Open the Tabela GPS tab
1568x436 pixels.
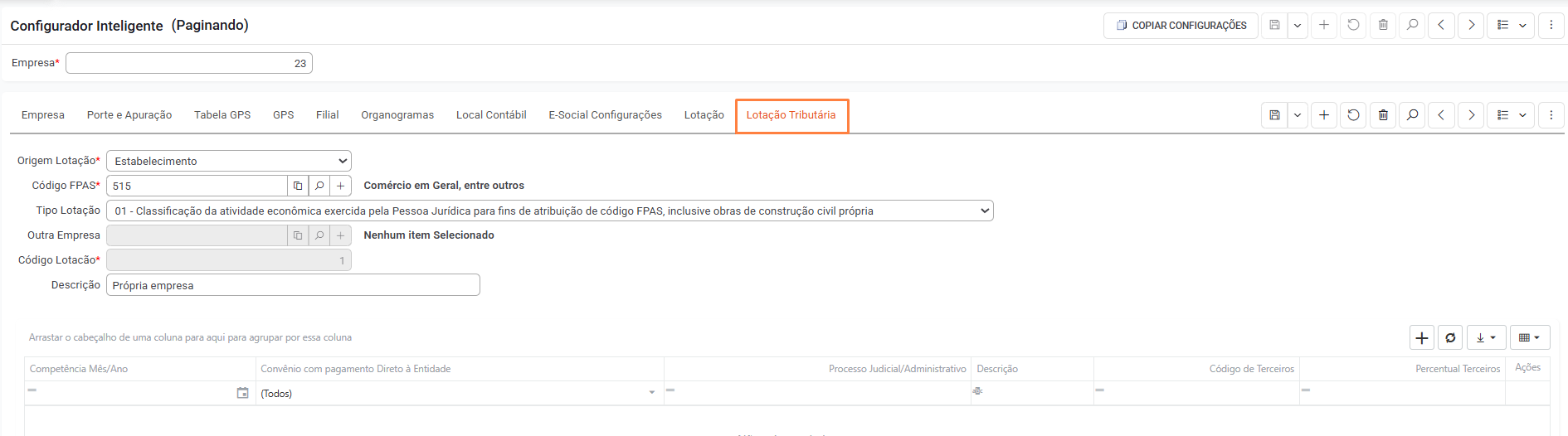[x=222, y=115]
